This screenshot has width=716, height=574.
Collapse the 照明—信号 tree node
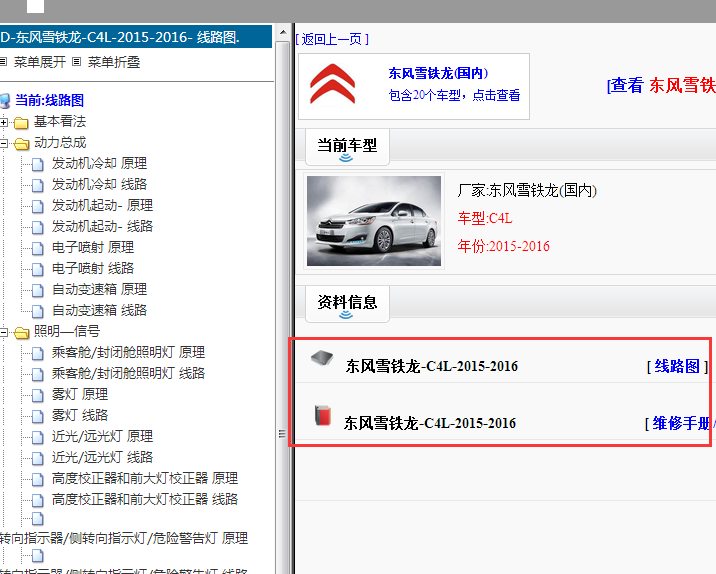coord(3,332)
